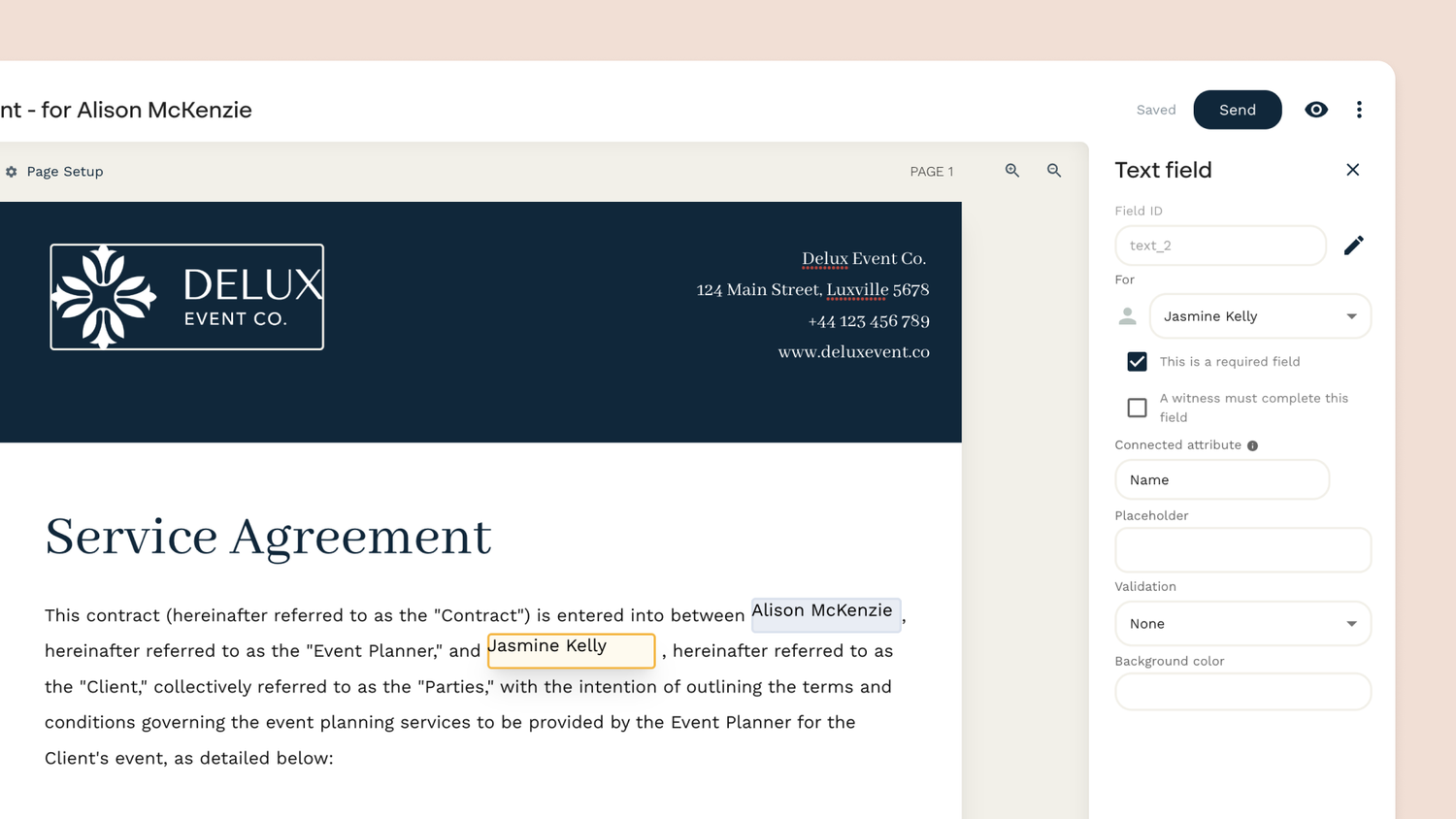Click the pencil icon to edit Field ID
The width and height of the screenshot is (1456, 819).
pyautogui.click(x=1353, y=246)
